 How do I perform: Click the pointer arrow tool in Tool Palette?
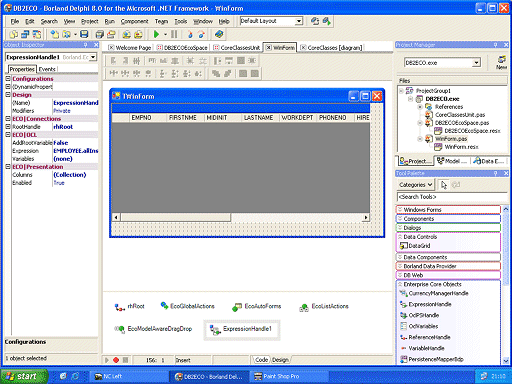point(444,184)
